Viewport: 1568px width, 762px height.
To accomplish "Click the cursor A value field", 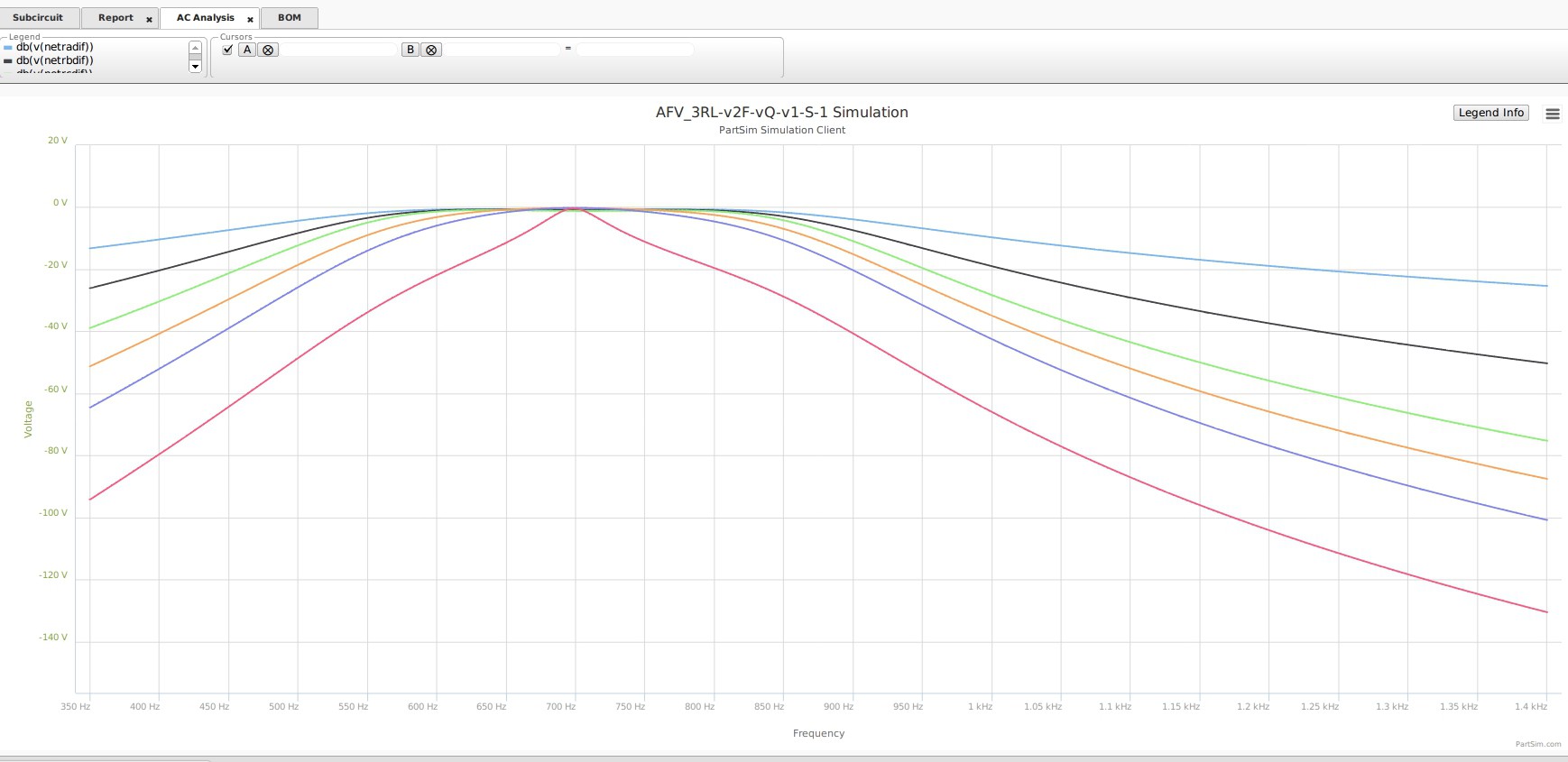I will pos(338,50).
